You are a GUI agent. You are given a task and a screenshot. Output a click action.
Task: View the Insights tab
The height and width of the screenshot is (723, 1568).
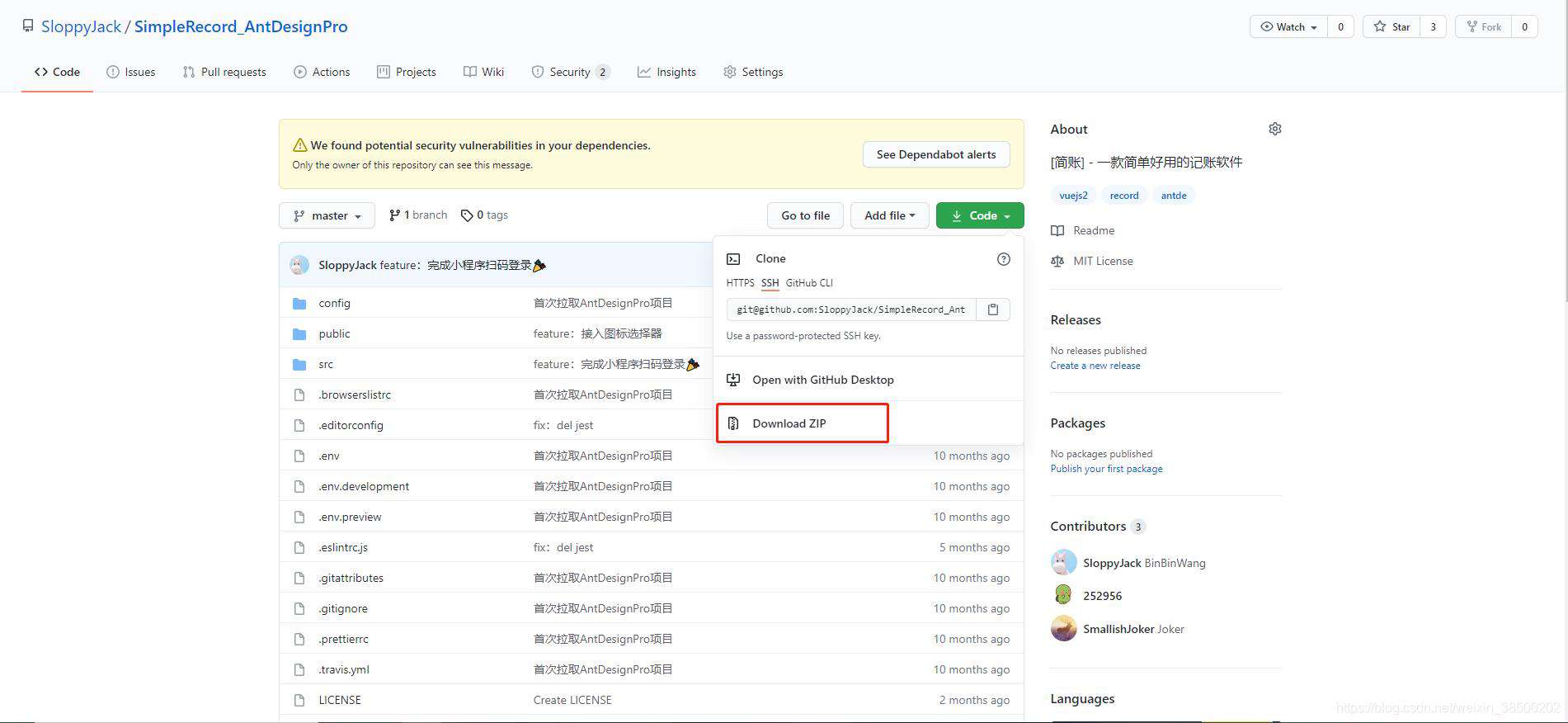pyautogui.click(x=666, y=72)
